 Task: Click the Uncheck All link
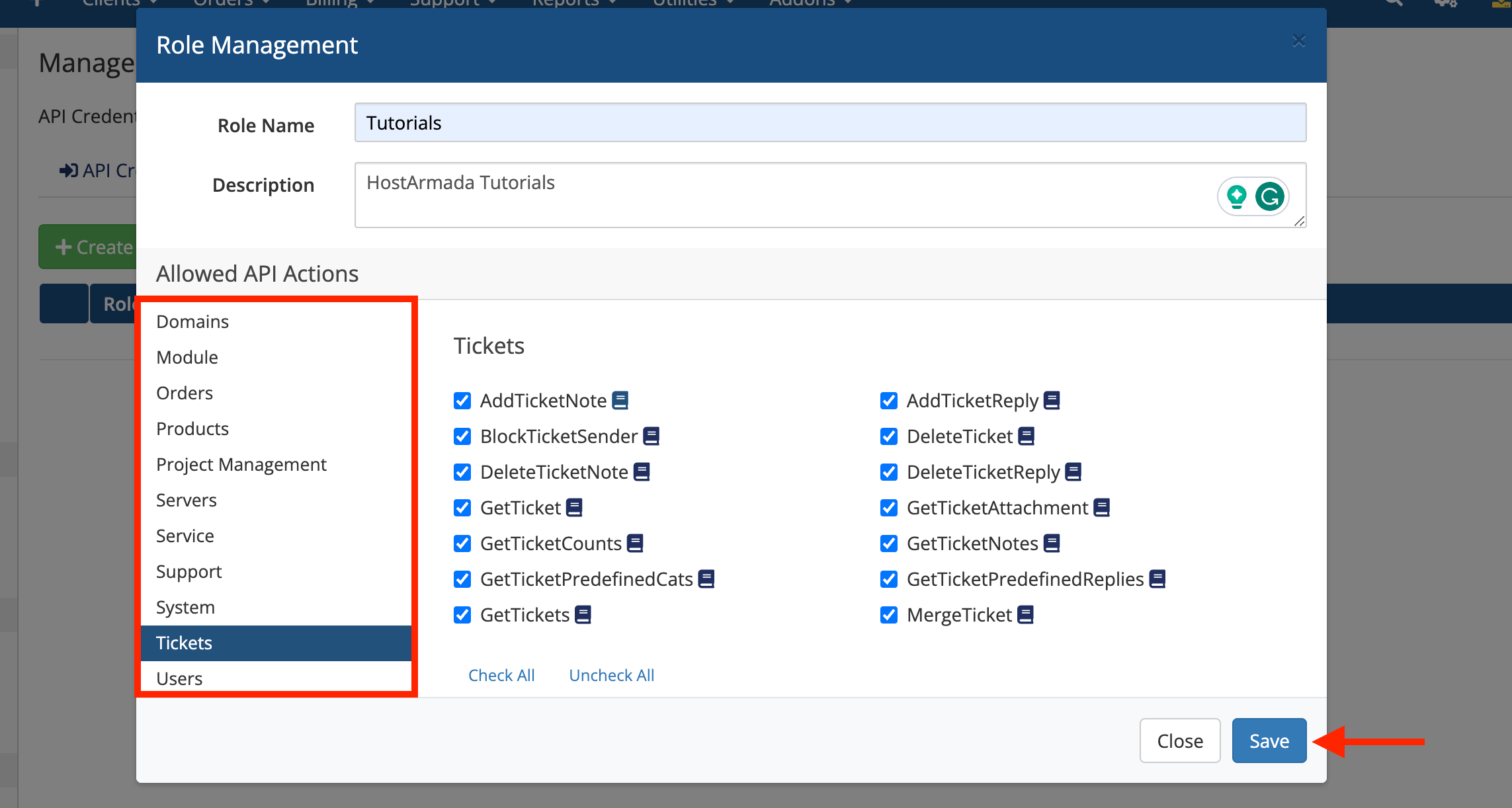click(x=612, y=675)
